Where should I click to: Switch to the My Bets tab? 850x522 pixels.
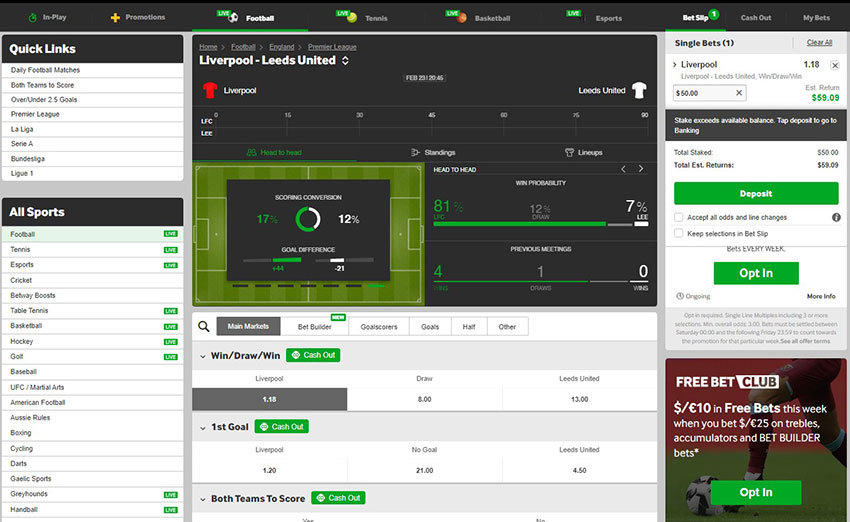point(816,18)
